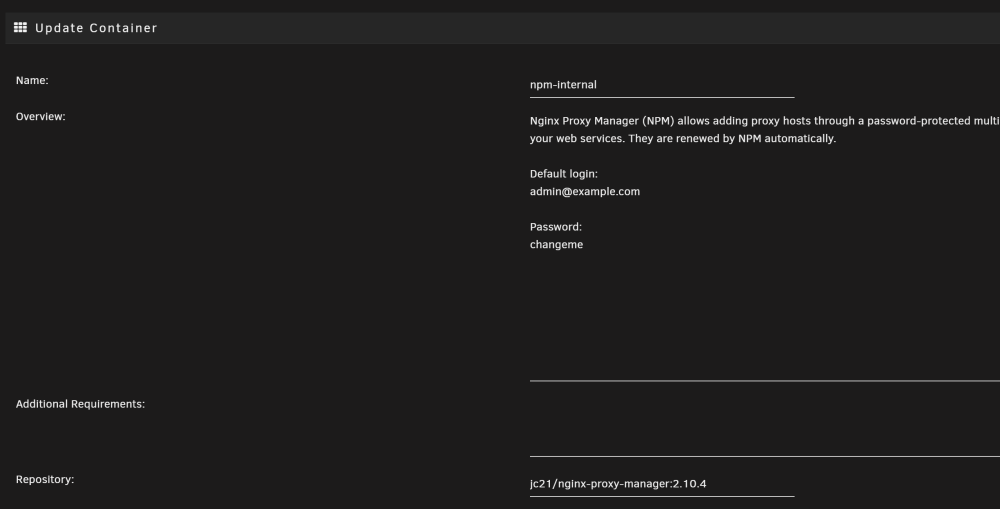Screen dimensions: 1000x509
Task: Click the 'changeme' password text
Action: coord(556,245)
